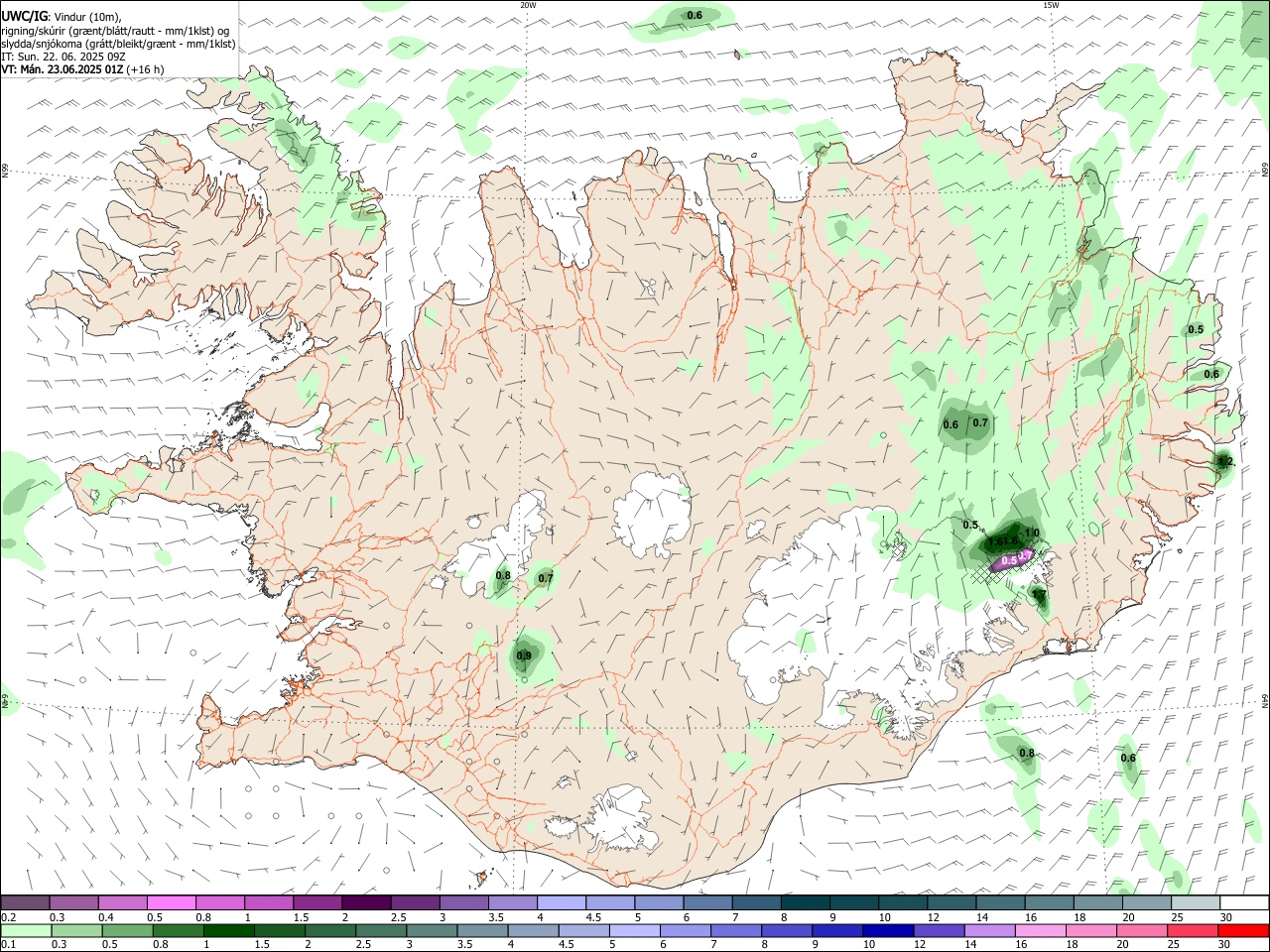Select the 0.8 value beside the western glacier
The height and width of the screenshot is (952, 1270).
pos(503,575)
